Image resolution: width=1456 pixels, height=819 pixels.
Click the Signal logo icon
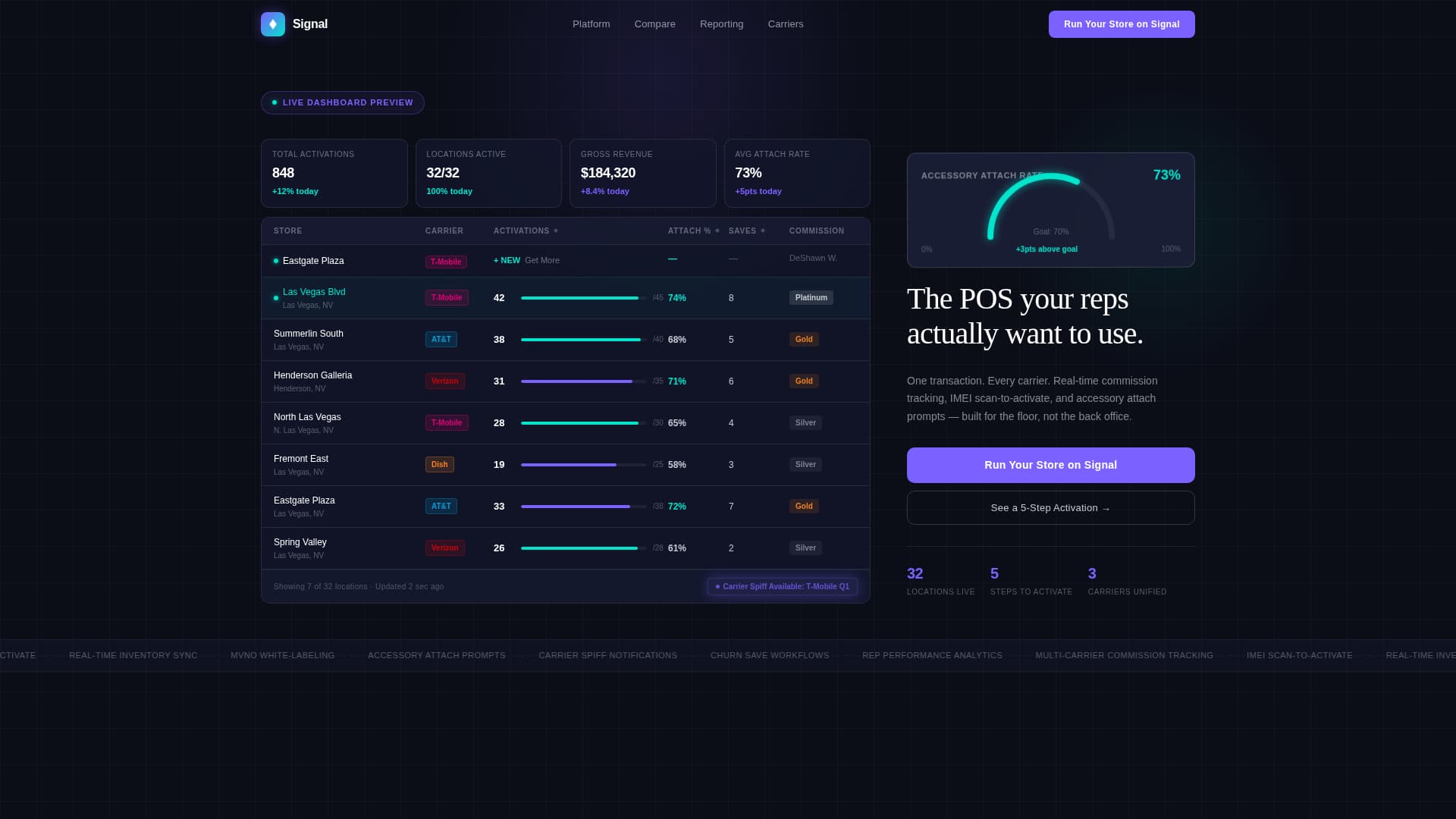click(x=273, y=24)
